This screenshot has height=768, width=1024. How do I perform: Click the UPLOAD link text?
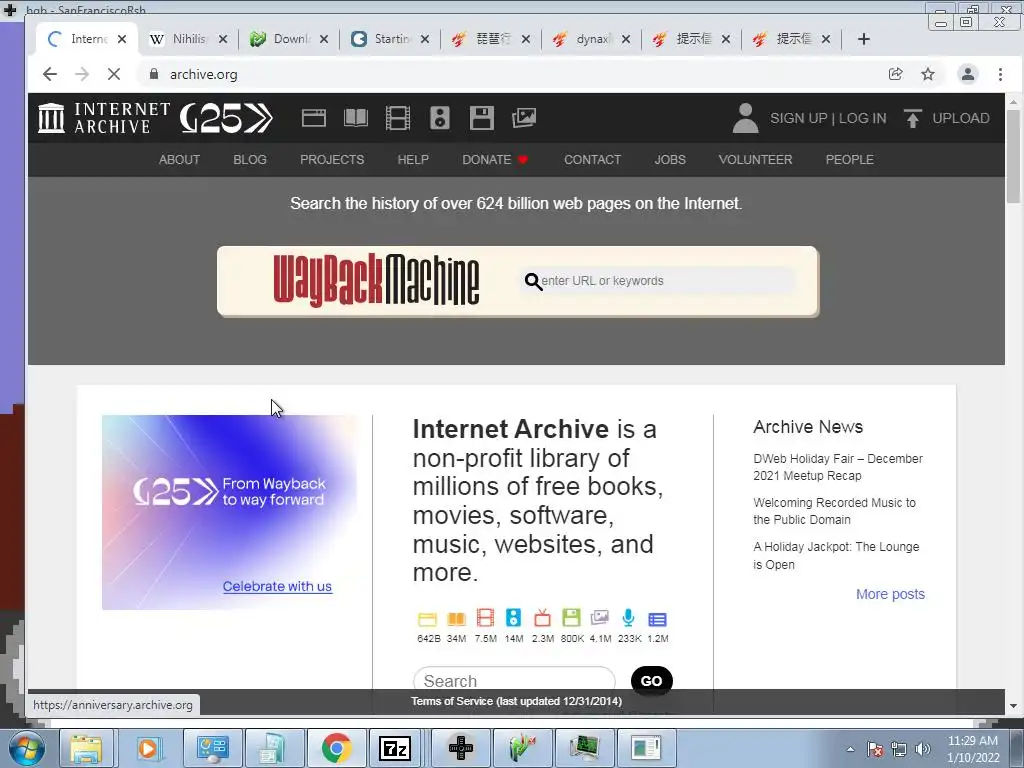pyautogui.click(x=961, y=118)
